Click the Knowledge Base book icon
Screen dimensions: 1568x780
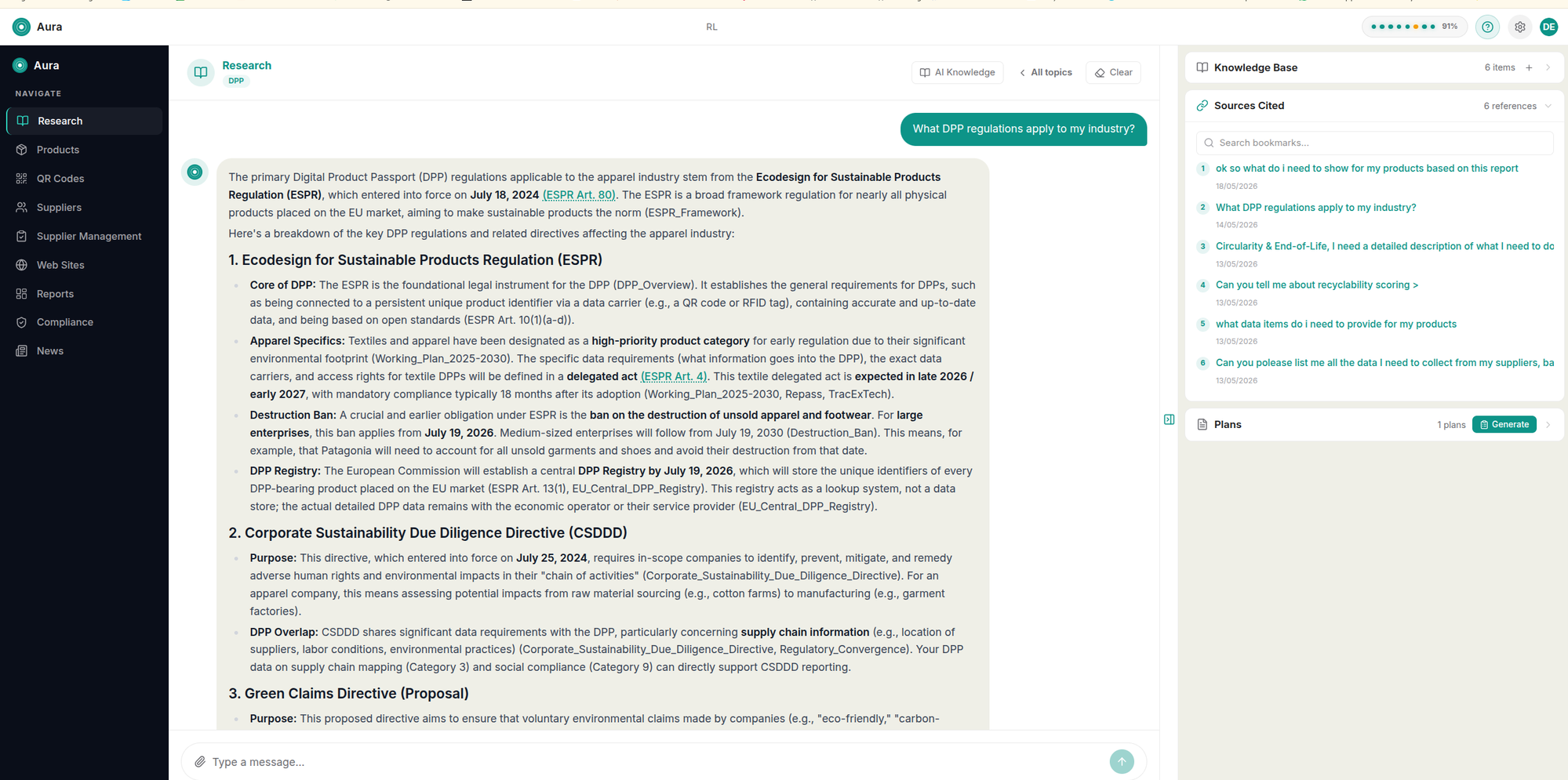click(1202, 67)
